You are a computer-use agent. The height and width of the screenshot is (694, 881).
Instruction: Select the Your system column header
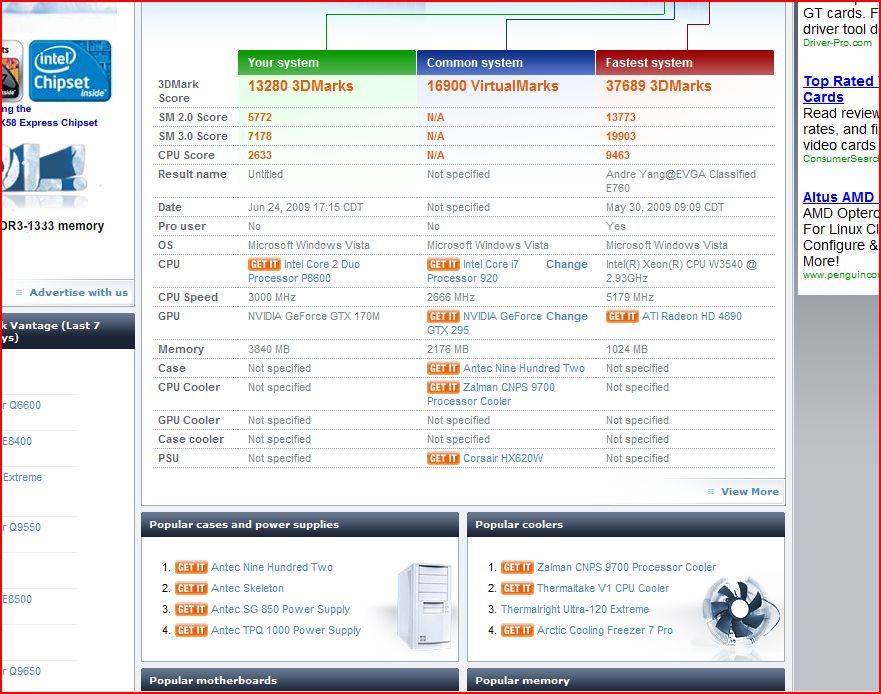point(326,62)
